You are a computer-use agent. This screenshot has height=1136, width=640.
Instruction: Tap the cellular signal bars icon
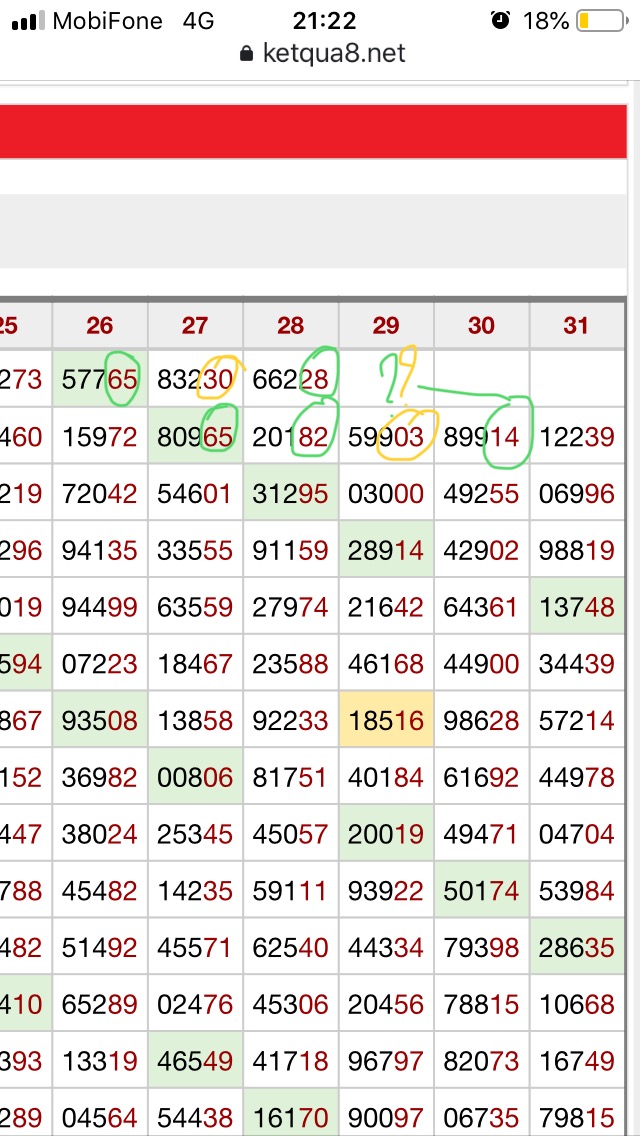(28, 21)
